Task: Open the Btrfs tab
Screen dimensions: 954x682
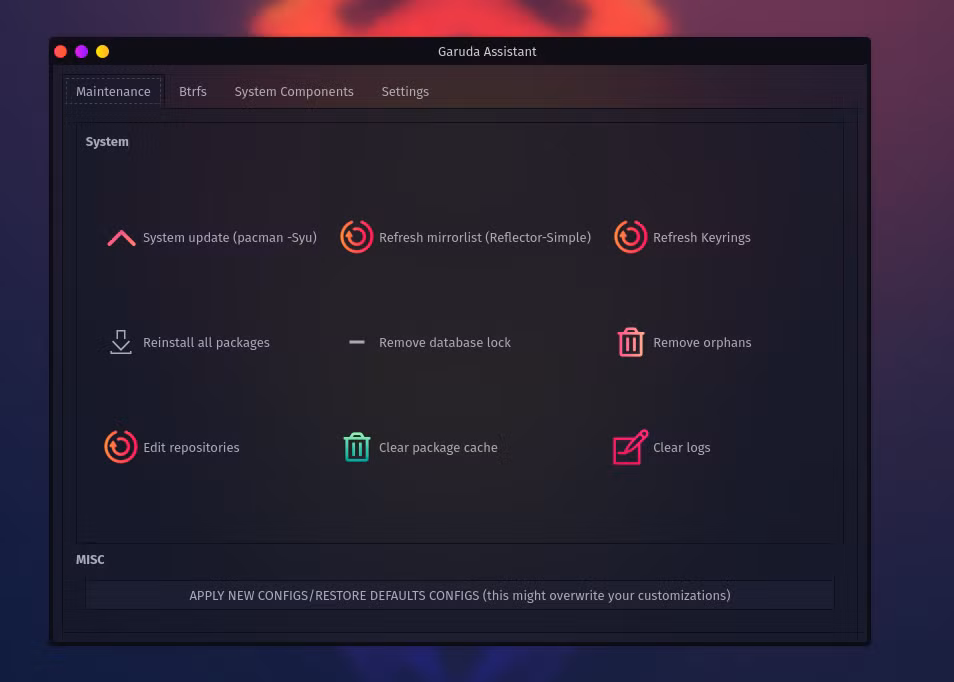Action: point(193,91)
